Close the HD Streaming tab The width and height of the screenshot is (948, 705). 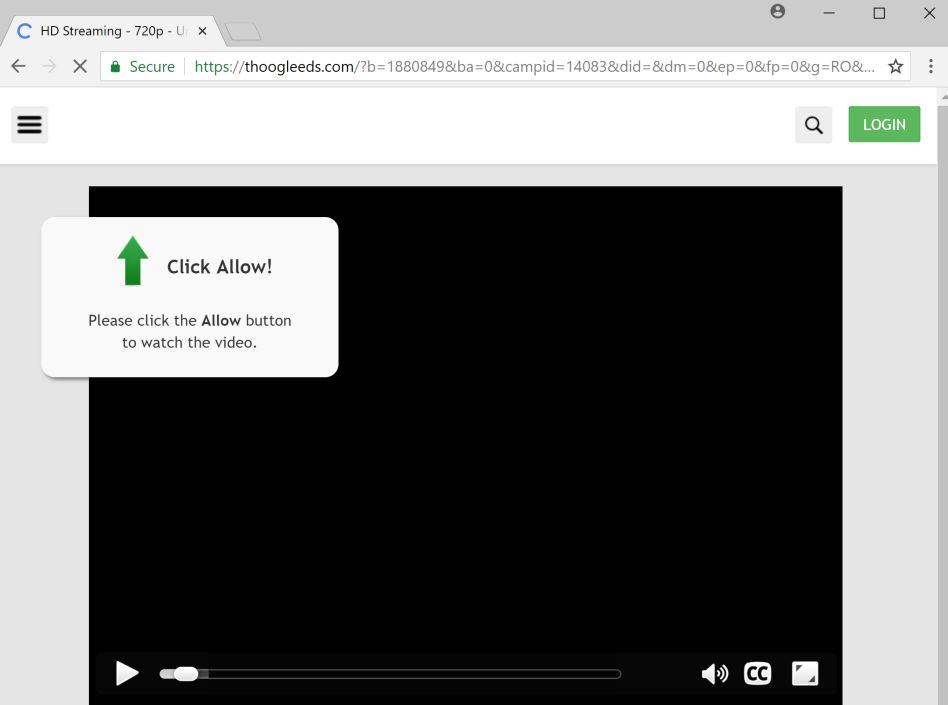pos(201,31)
